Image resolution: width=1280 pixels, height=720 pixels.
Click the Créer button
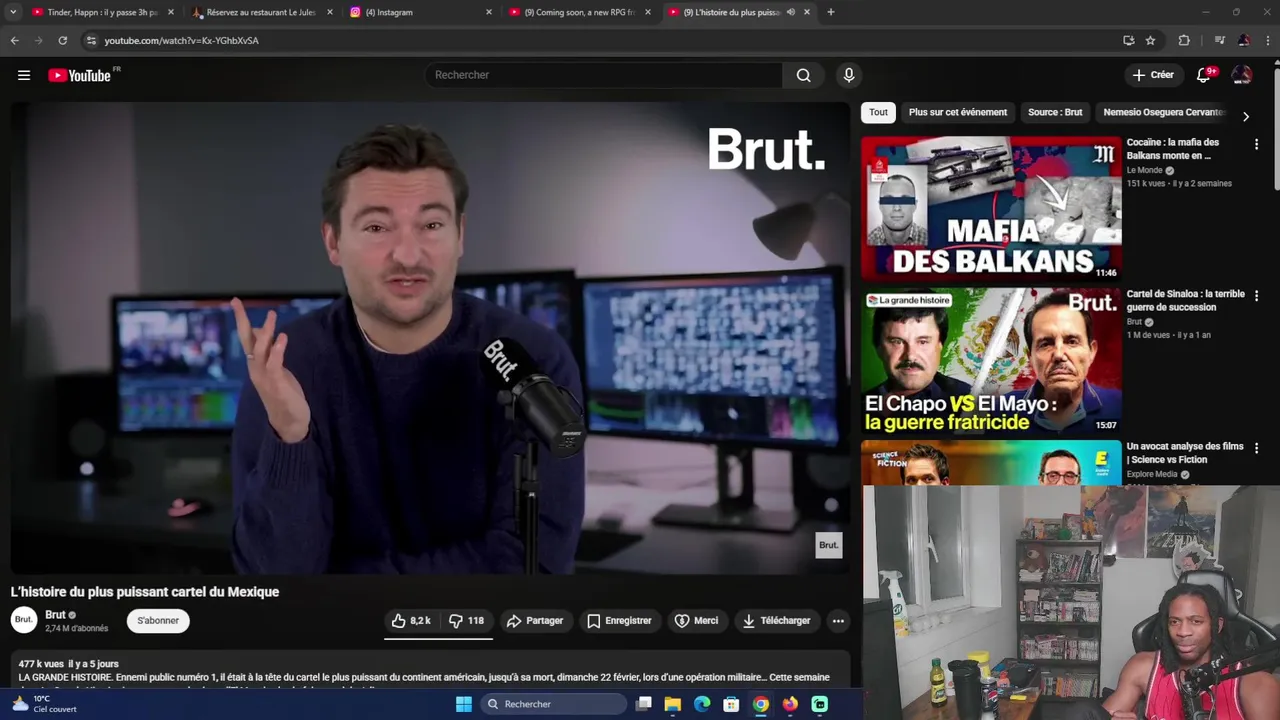(1153, 75)
